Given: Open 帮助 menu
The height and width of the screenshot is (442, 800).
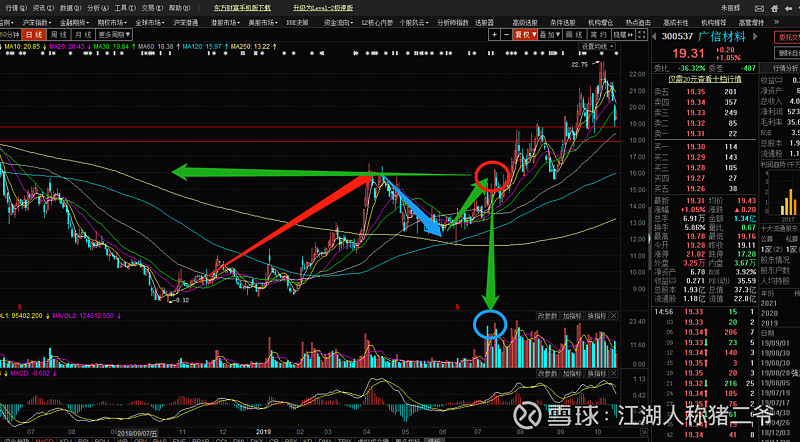Looking at the screenshot, I should (x=180, y=8).
